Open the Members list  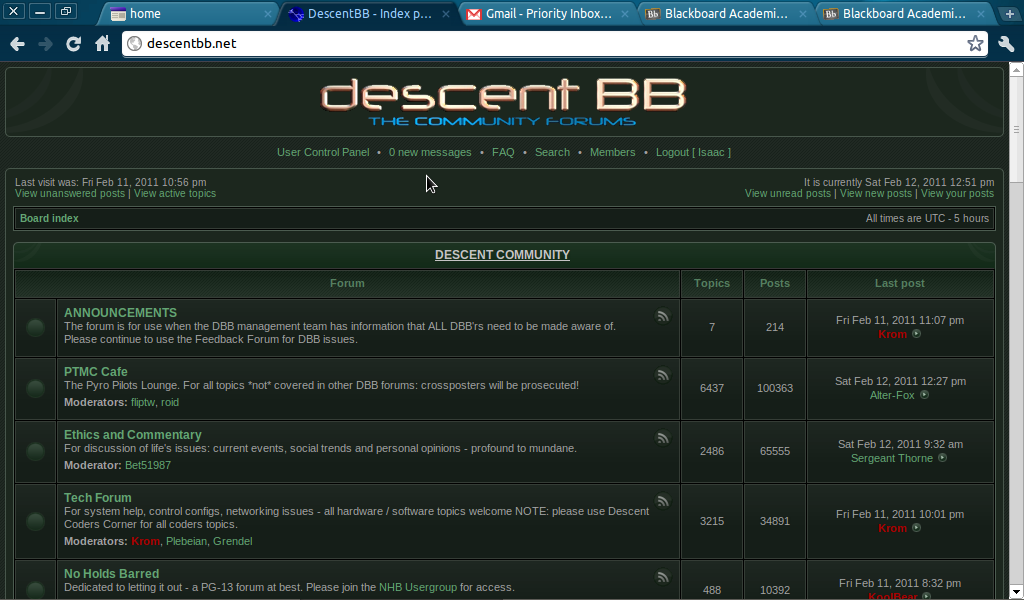pyautogui.click(x=613, y=152)
